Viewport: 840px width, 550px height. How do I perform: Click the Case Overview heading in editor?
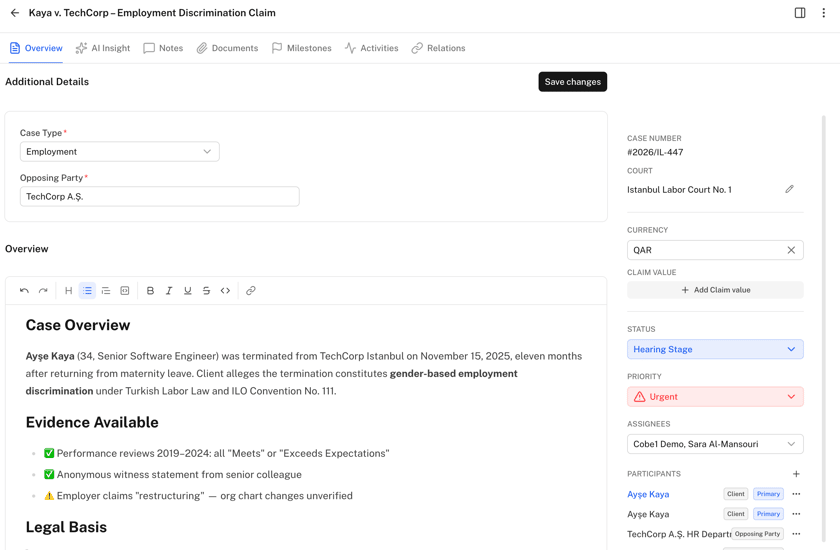coord(78,325)
